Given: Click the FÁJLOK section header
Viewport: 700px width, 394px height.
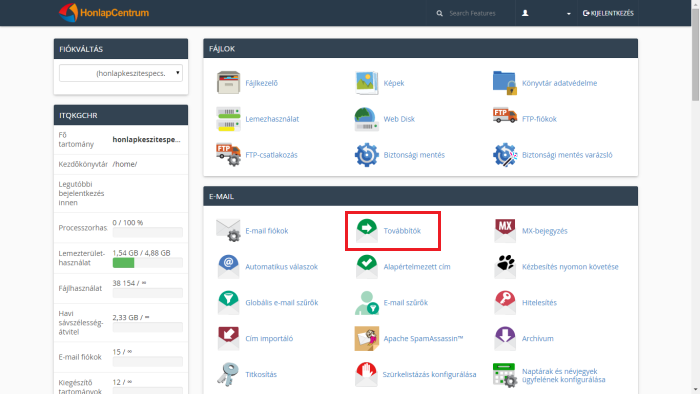Looking at the screenshot, I should tap(421, 49).
